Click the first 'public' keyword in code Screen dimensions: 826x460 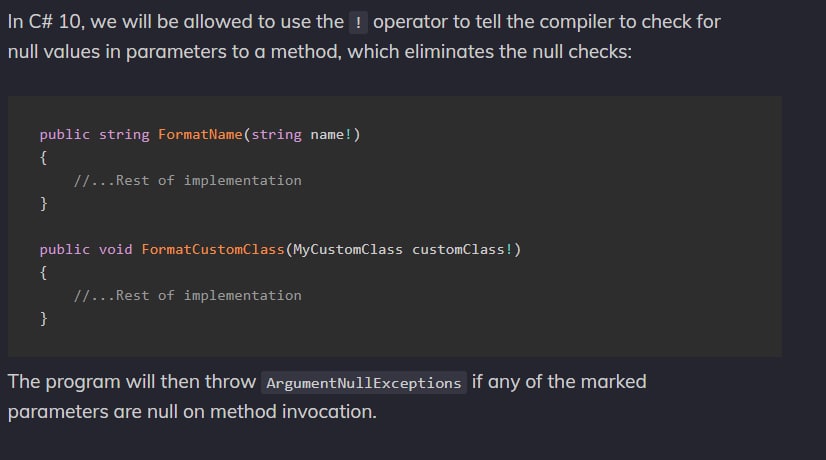click(65, 135)
